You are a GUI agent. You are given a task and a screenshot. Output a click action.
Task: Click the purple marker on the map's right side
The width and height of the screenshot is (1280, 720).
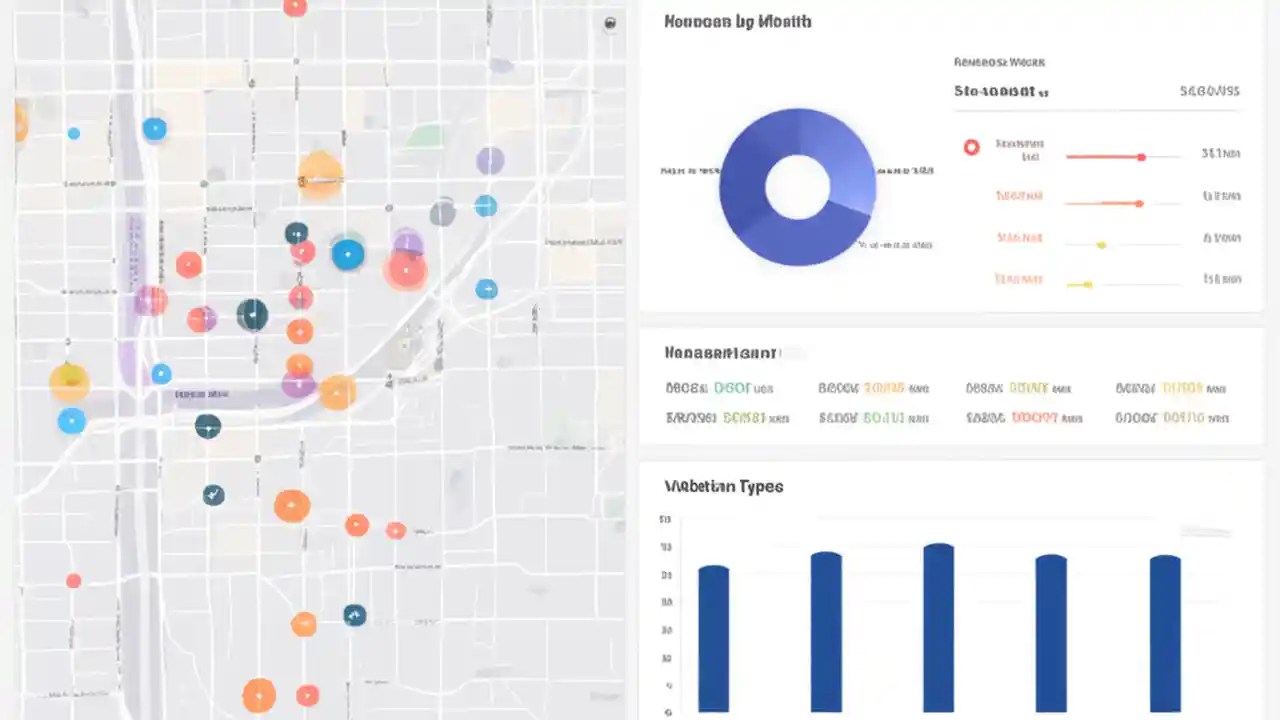(x=490, y=160)
